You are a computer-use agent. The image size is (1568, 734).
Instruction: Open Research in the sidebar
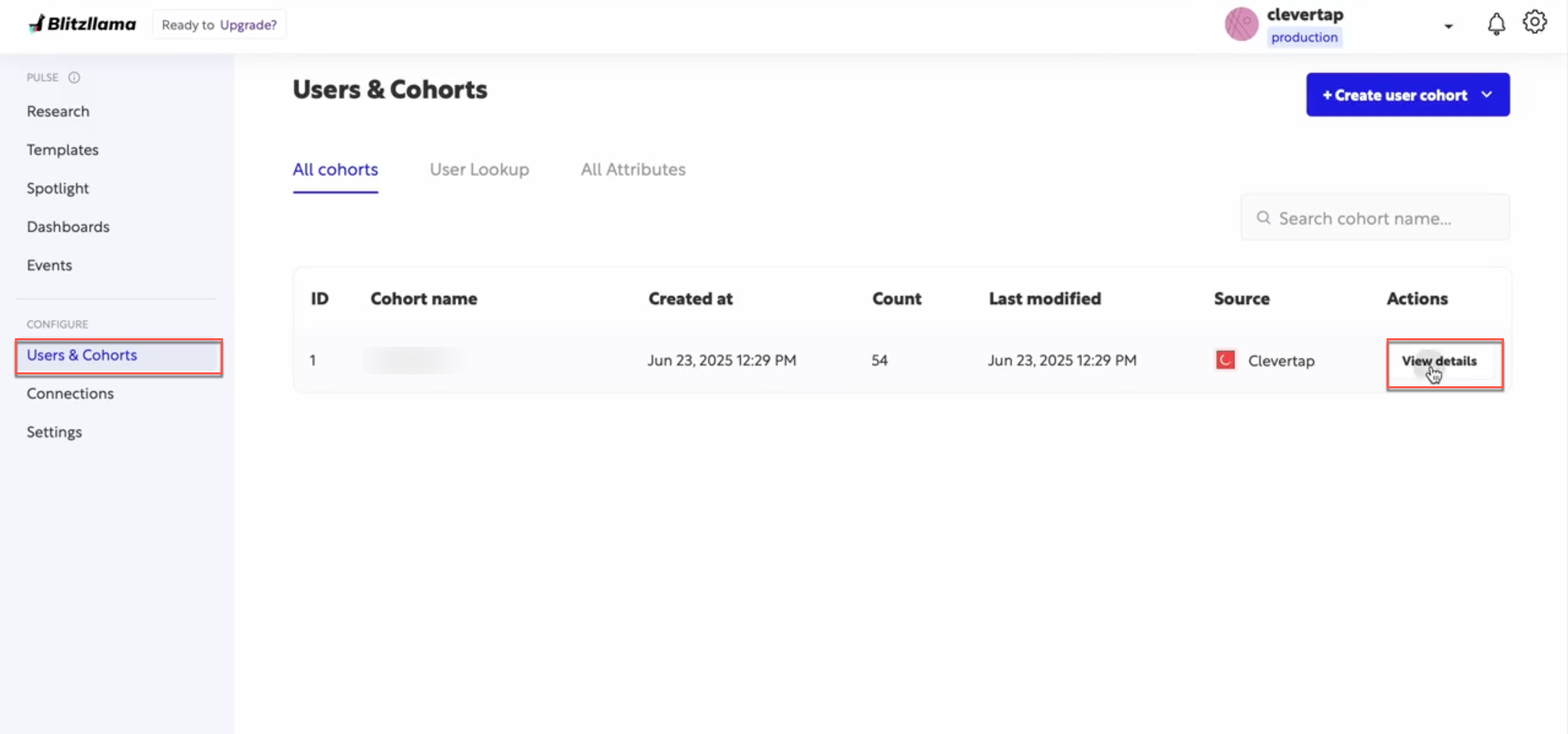(58, 111)
